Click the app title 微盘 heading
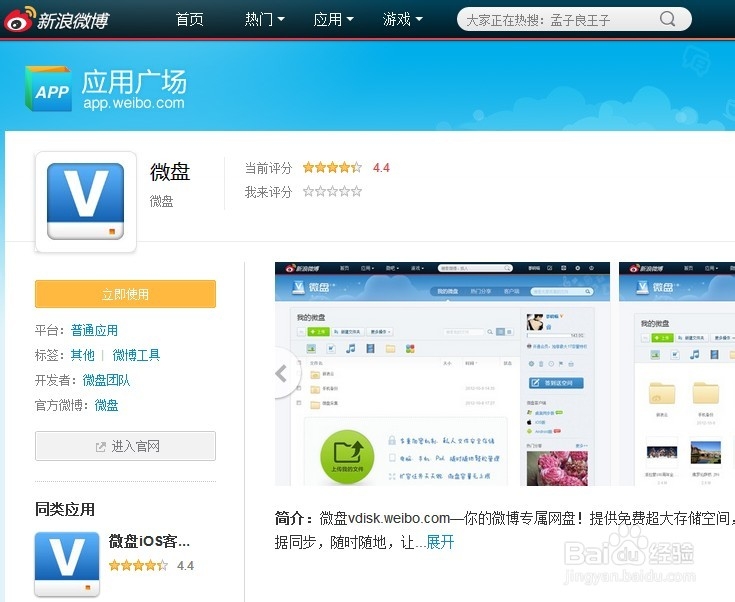 [x=170, y=172]
